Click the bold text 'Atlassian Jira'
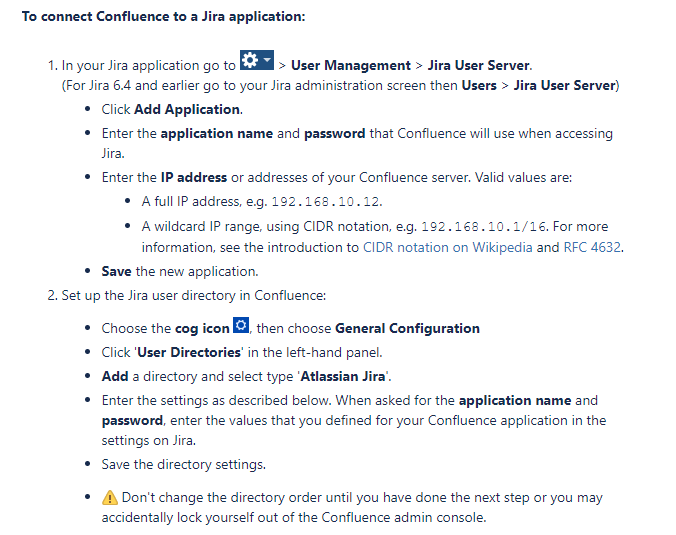 (343, 376)
